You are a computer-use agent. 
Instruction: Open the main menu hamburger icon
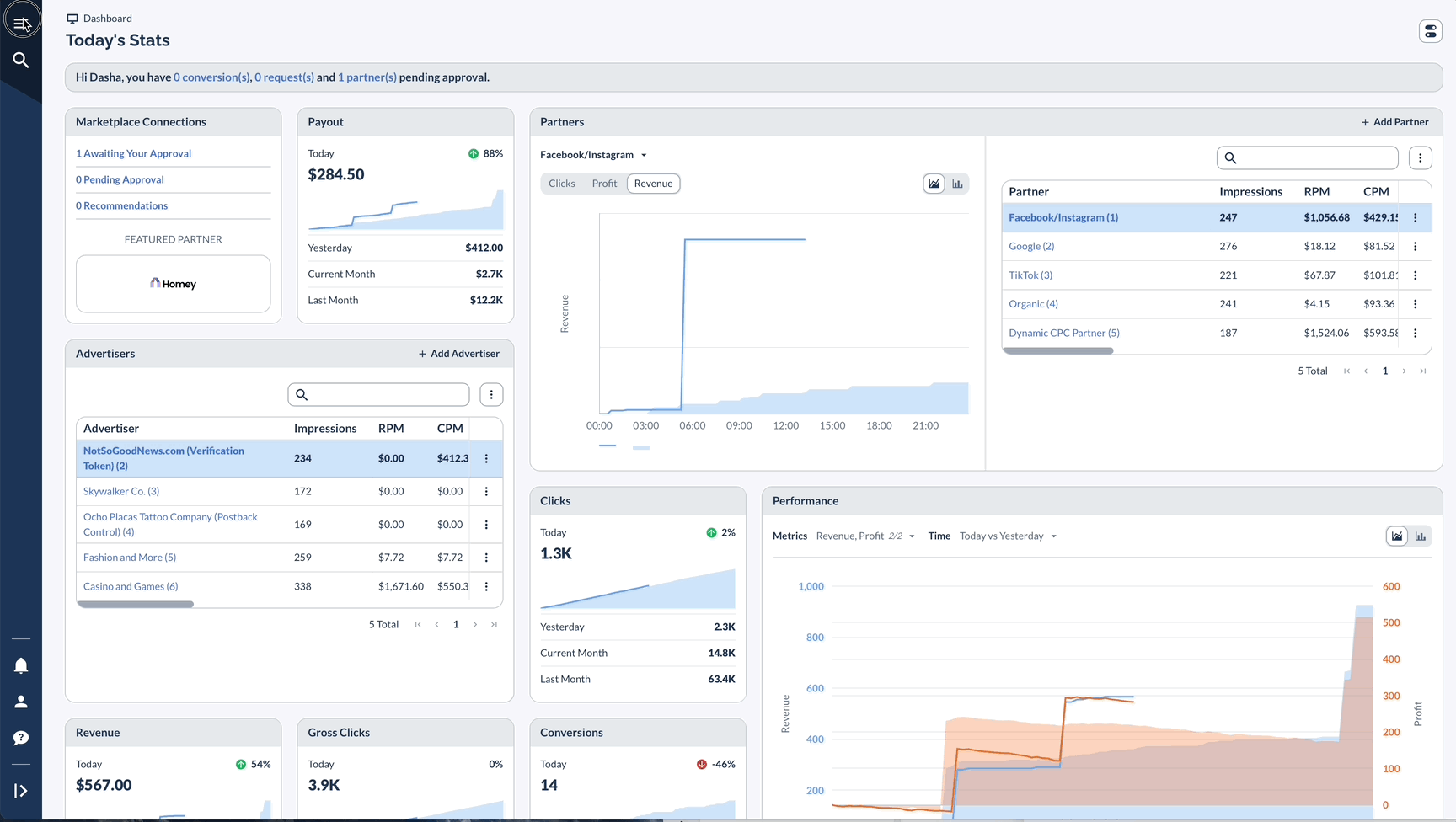[21, 23]
